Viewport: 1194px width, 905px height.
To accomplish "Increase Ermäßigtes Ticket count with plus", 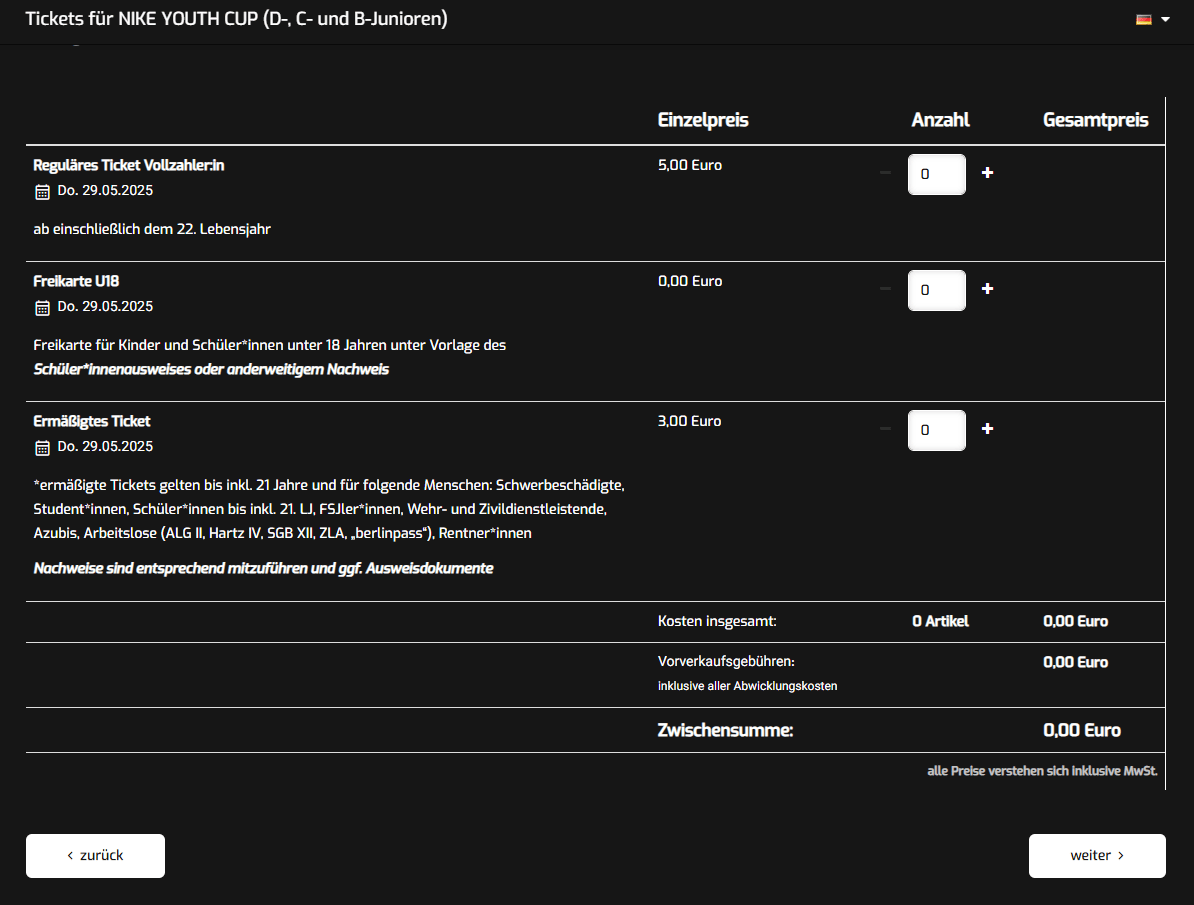I will 987,429.
